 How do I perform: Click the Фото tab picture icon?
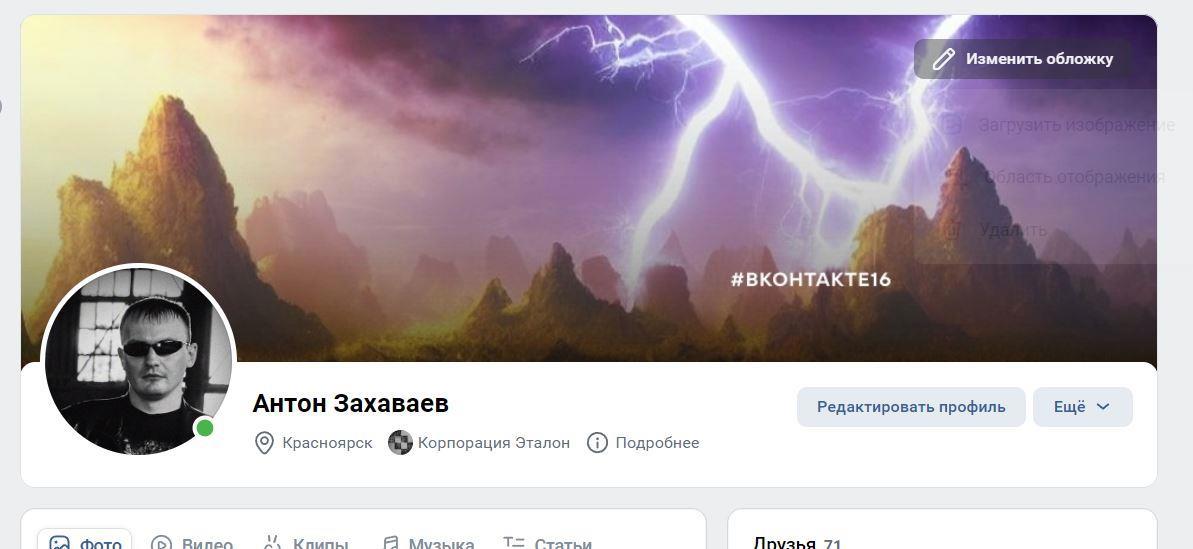click(x=59, y=544)
